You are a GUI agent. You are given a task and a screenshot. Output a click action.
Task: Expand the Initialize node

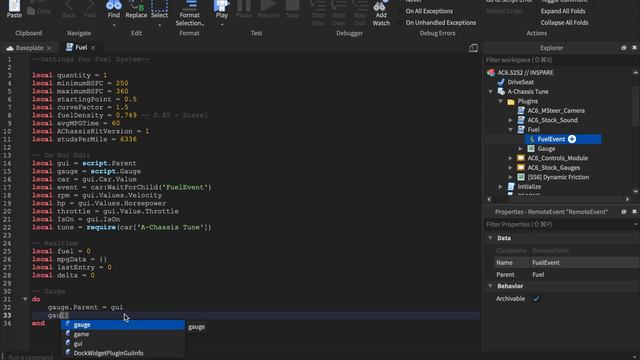(500, 187)
